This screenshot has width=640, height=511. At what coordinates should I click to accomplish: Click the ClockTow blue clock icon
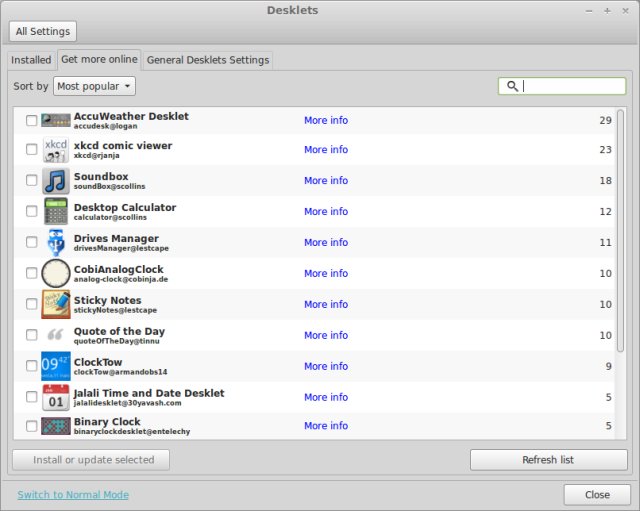(x=56, y=366)
